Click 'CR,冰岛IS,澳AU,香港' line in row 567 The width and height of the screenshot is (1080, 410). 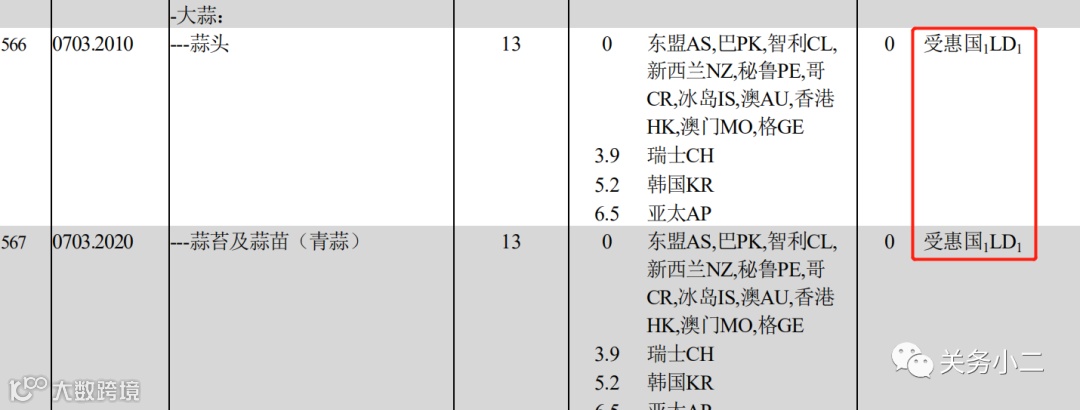[x=740, y=298]
